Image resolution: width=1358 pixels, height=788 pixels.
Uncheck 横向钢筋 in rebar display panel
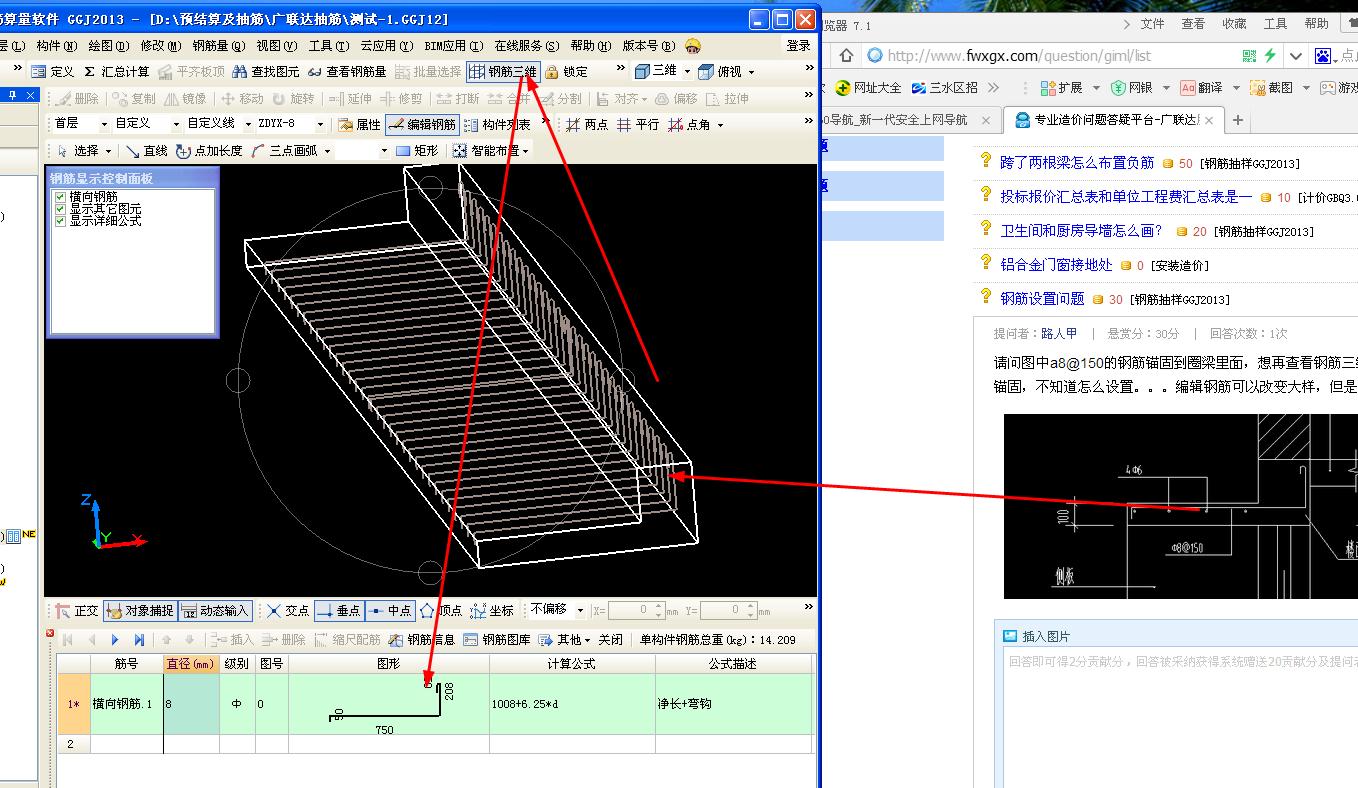tap(62, 197)
